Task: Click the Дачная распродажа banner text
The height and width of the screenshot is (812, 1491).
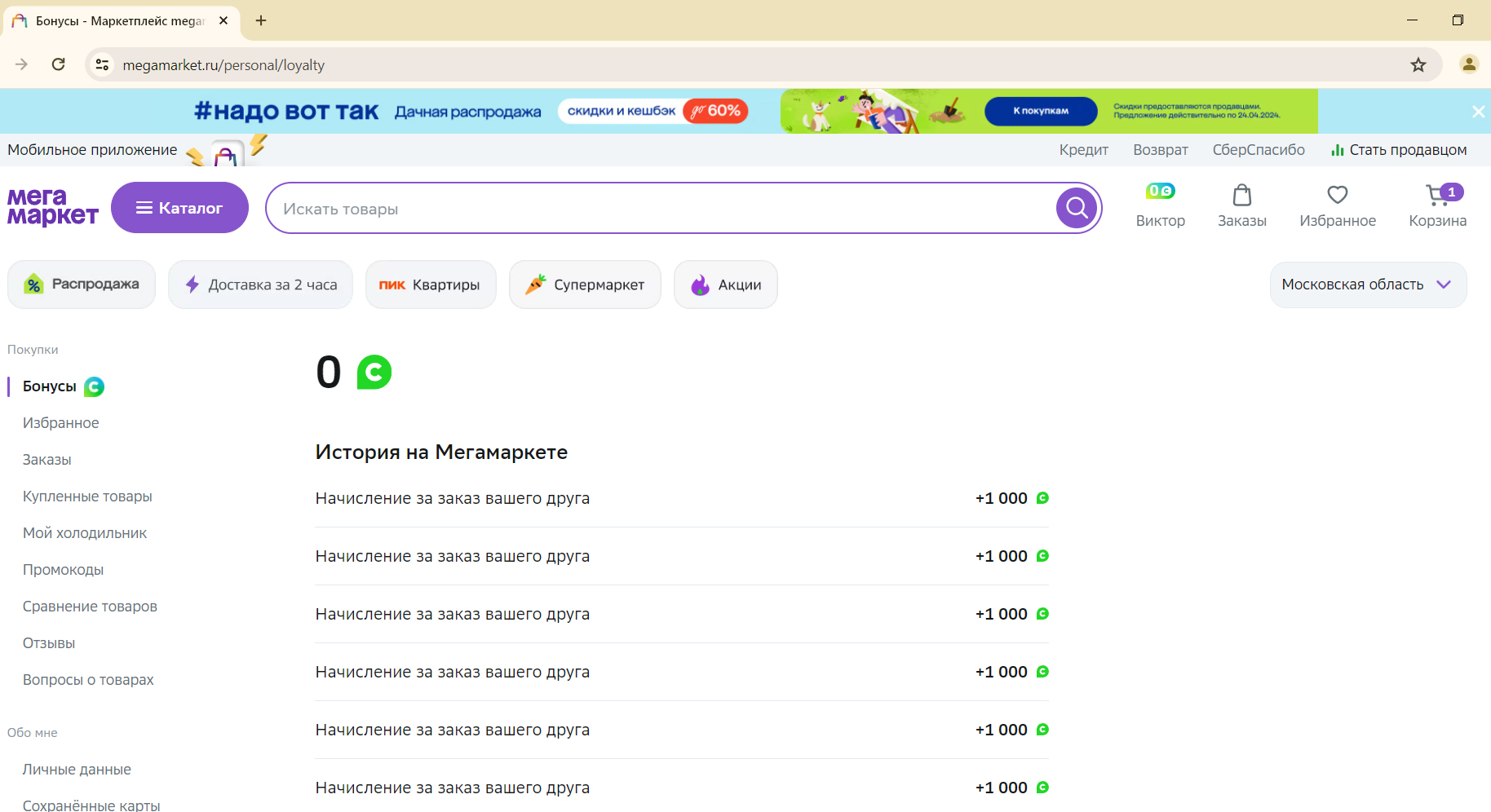Action: coord(467,112)
